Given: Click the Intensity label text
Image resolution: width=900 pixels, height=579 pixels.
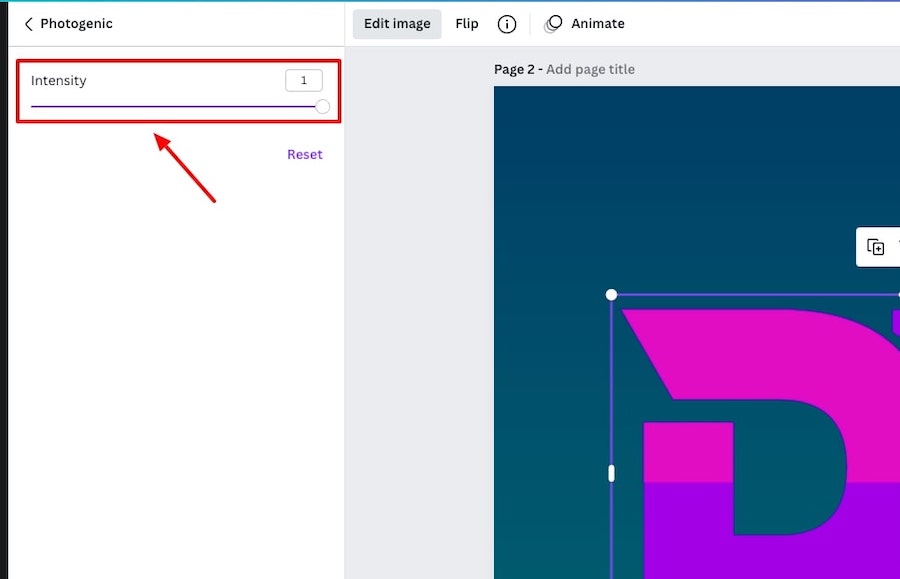Looking at the screenshot, I should (x=59, y=80).
